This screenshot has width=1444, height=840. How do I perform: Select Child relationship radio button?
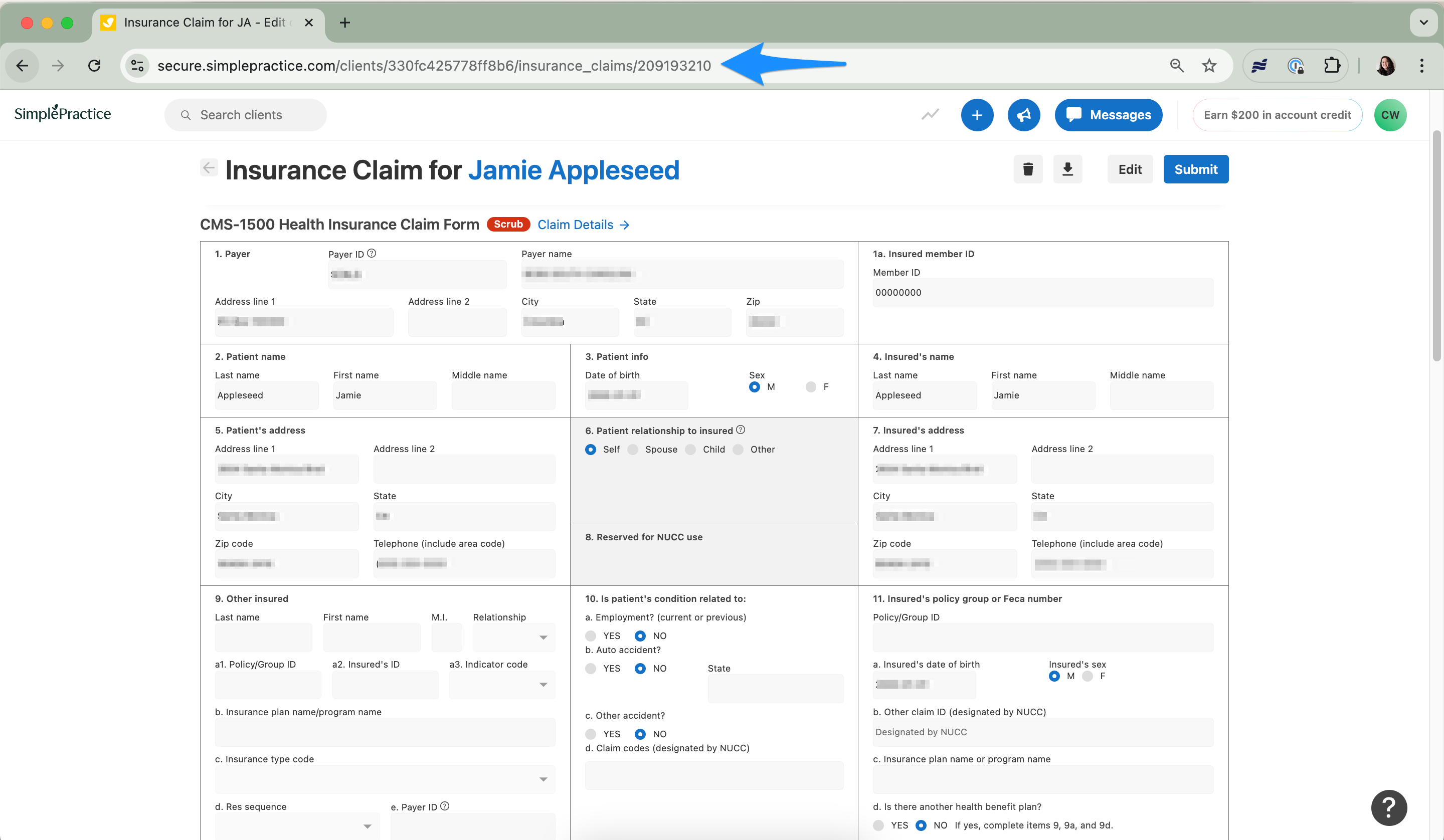point(690,449)
